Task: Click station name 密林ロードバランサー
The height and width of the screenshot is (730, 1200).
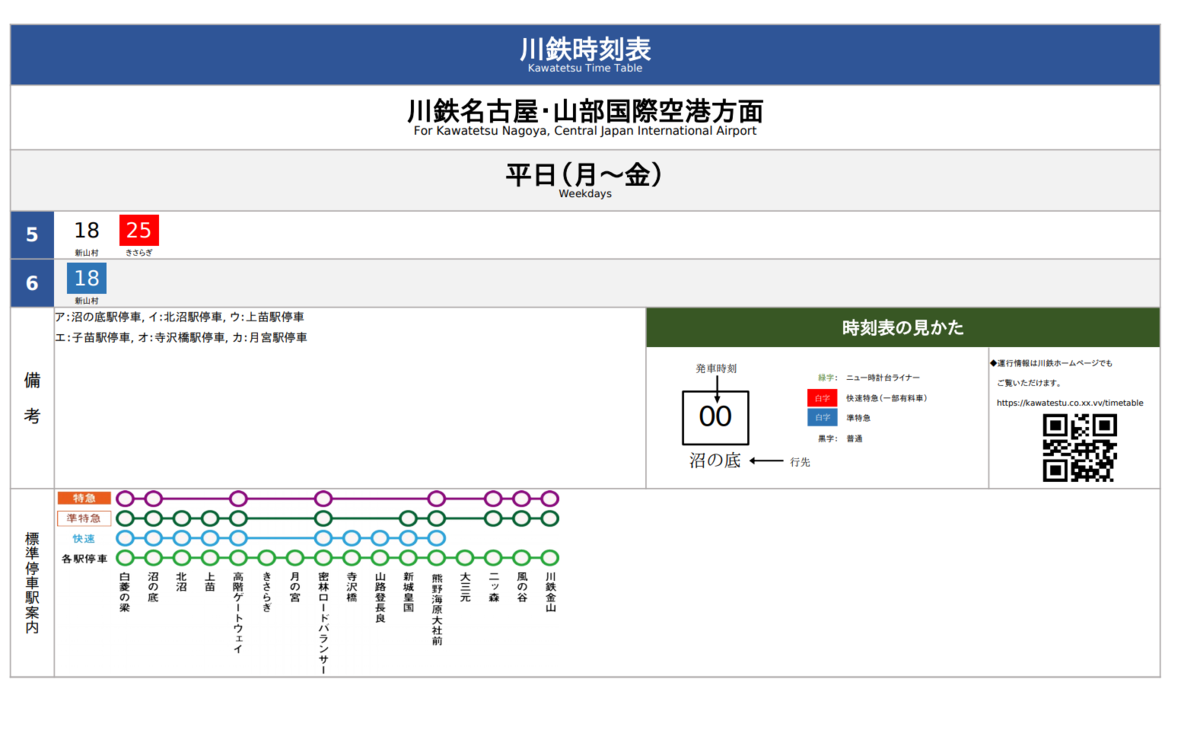Action: [x=323, y=623]
